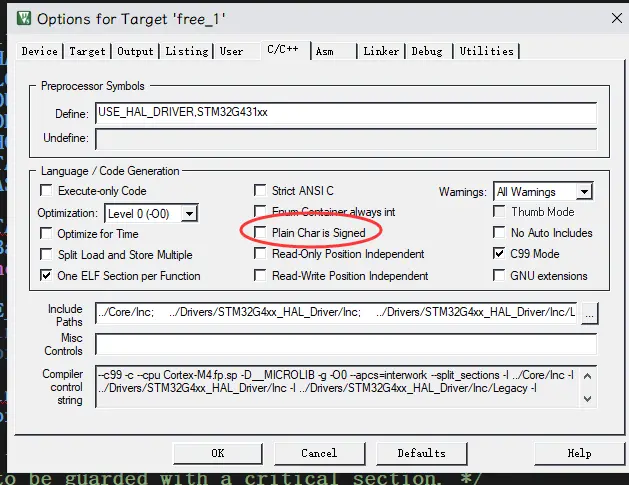Enable Plain Char is Signed option
Viewport: 629px width, 485px height.
(261, 233)
